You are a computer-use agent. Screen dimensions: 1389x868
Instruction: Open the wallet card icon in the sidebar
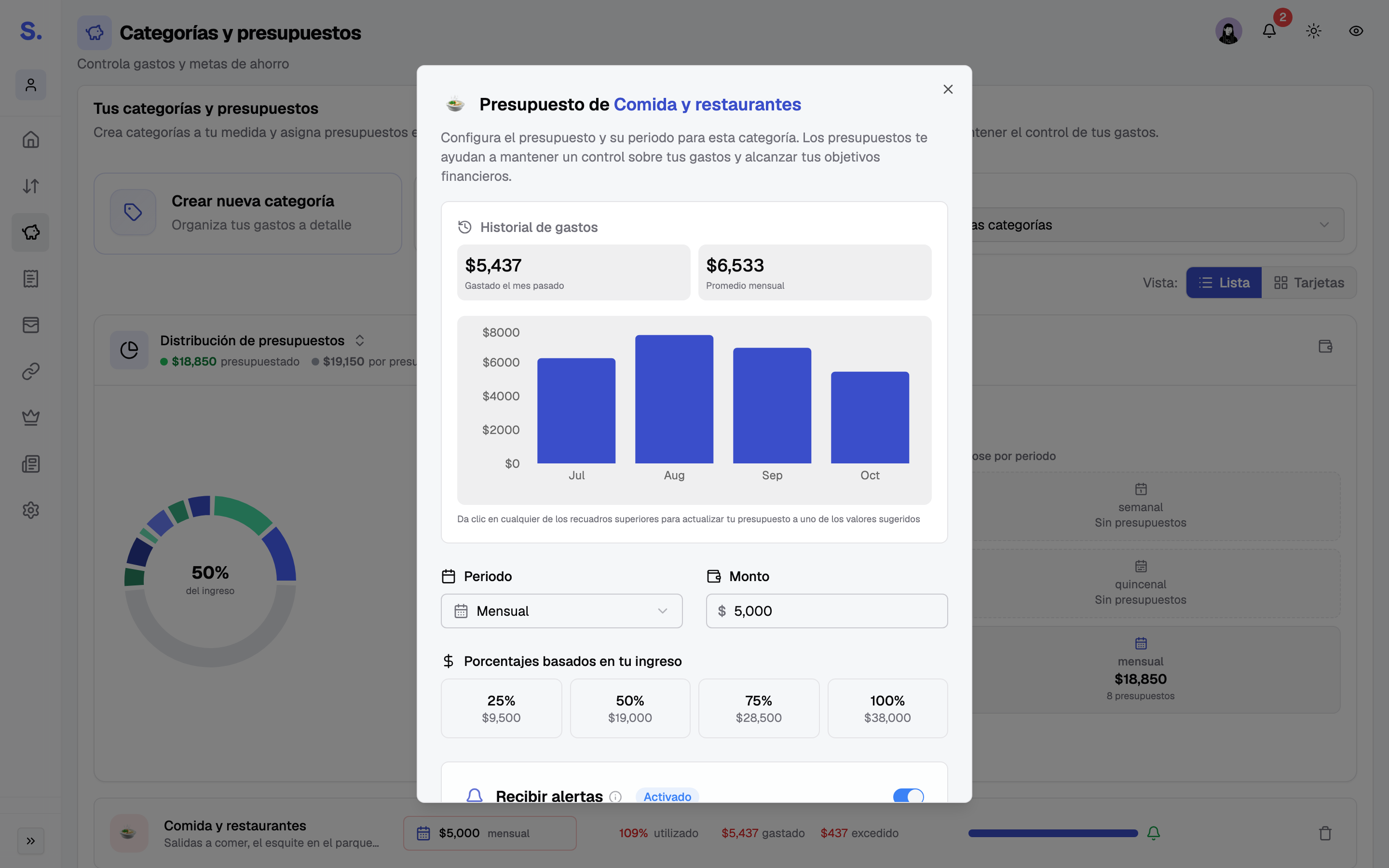pos(30,325)
